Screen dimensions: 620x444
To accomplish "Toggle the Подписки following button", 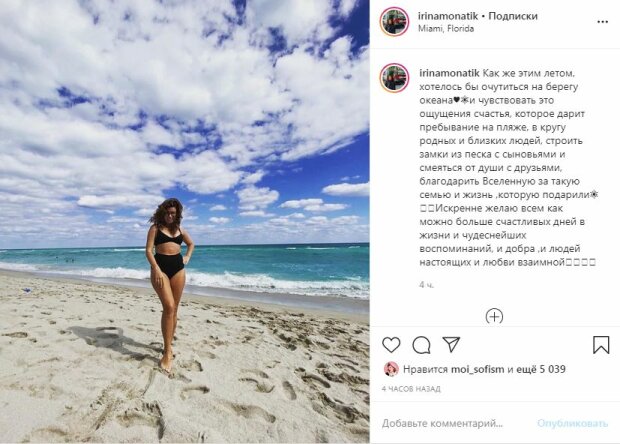I will [x=513, y=16].
